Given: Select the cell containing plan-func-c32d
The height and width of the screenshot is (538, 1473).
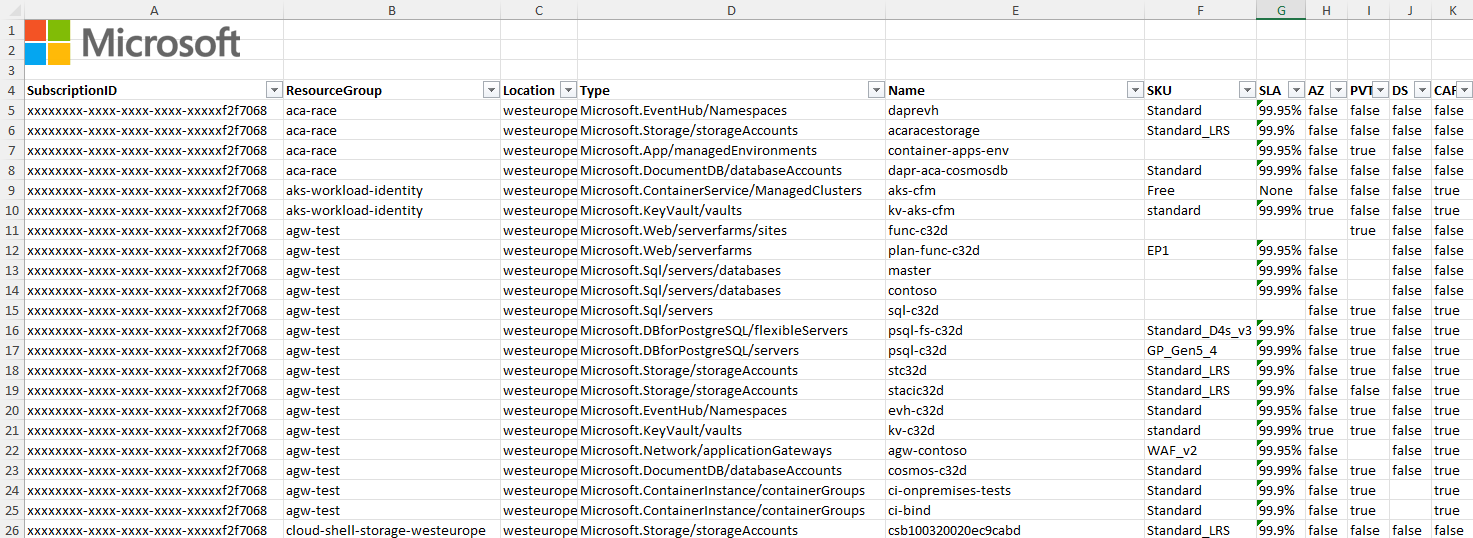Looking at the screenshot, I should coord(1015,250).
